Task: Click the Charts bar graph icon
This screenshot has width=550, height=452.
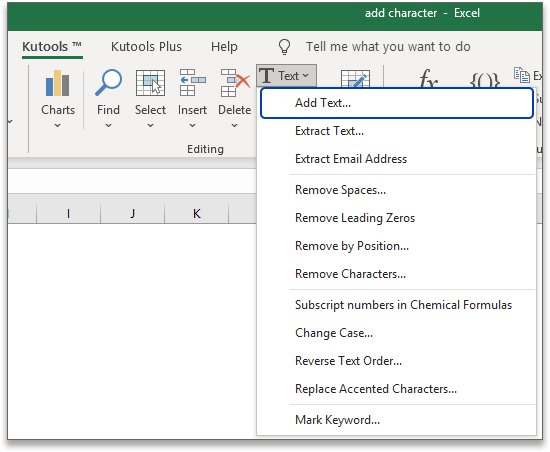Action: click(x=58, y=83)
